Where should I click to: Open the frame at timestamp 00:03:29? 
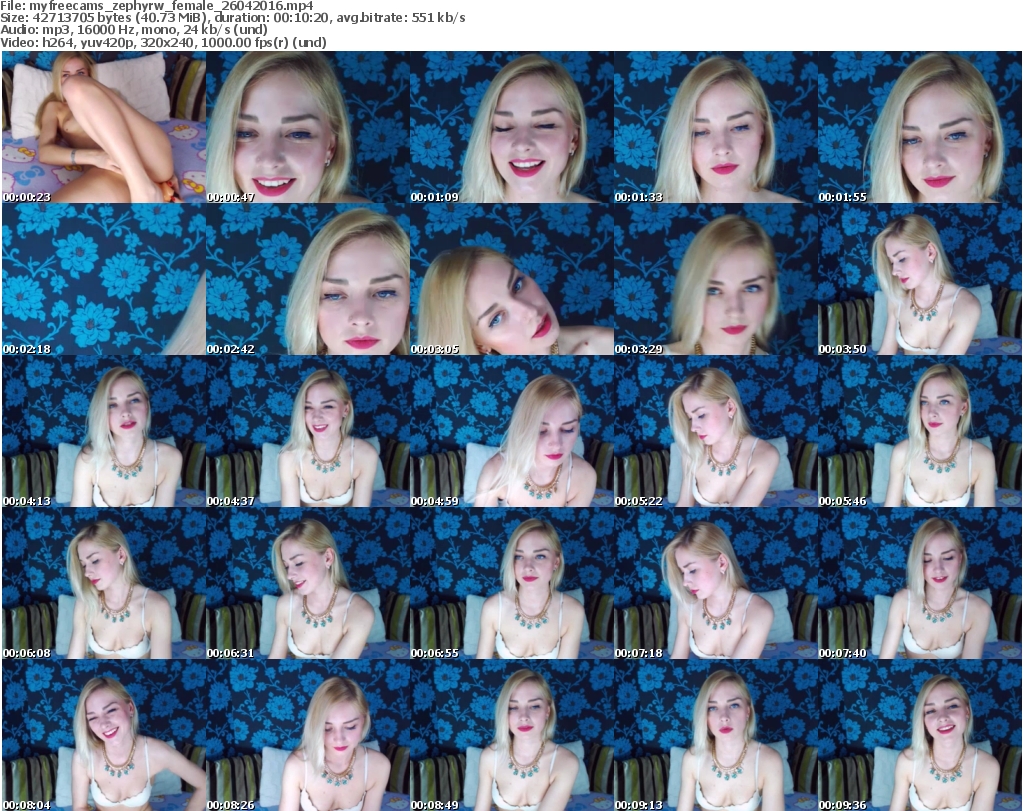click(x=715, y=279)
